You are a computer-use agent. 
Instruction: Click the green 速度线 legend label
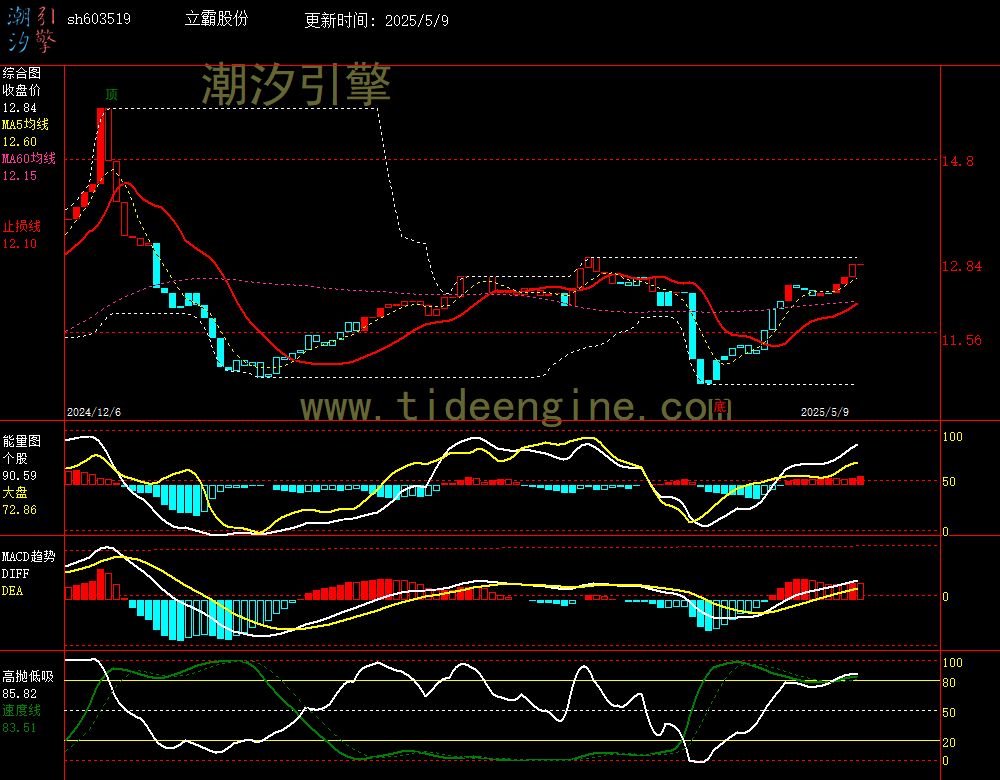[x=21, y=710]
